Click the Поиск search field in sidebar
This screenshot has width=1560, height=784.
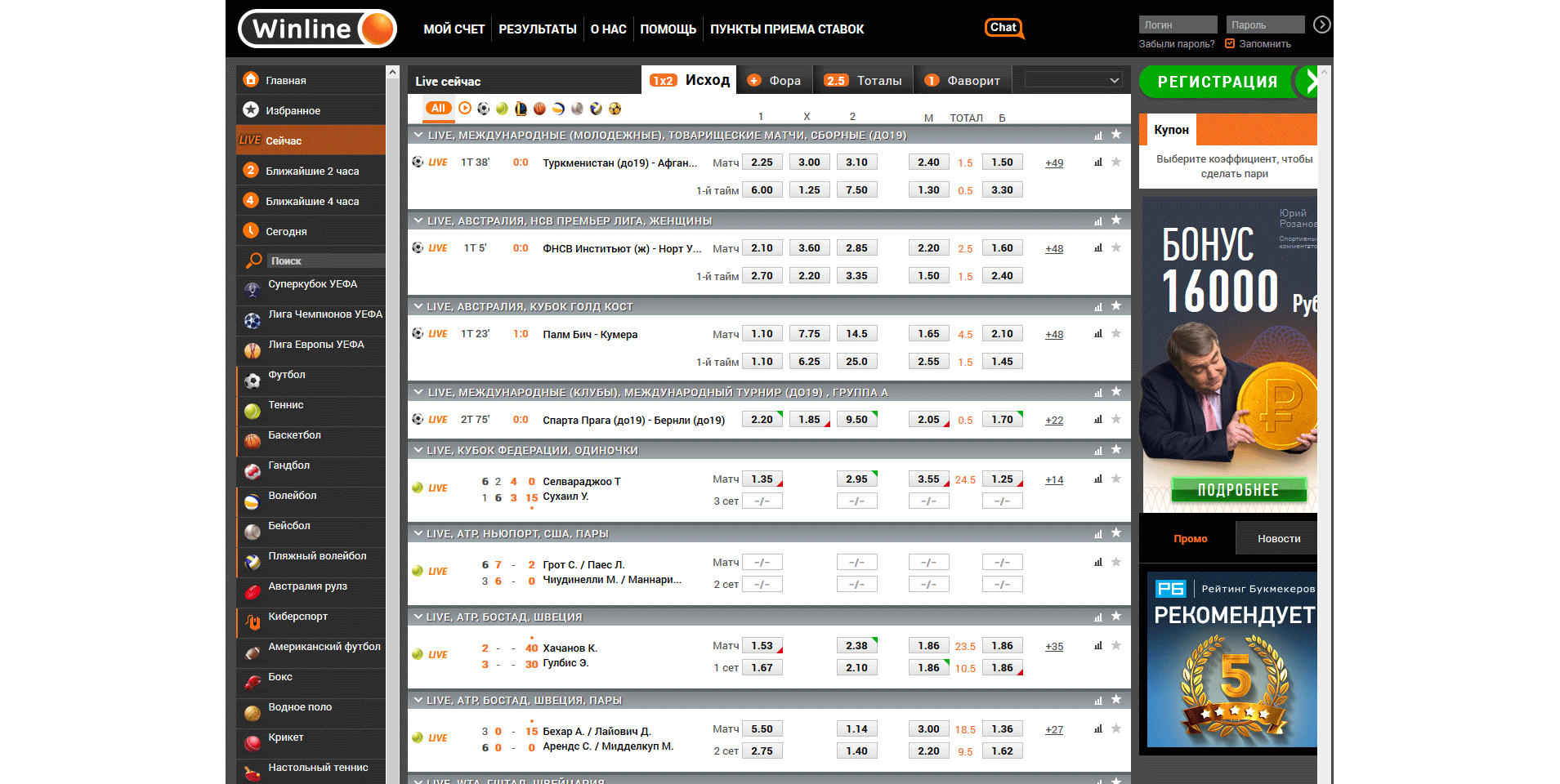click(326, 261)
